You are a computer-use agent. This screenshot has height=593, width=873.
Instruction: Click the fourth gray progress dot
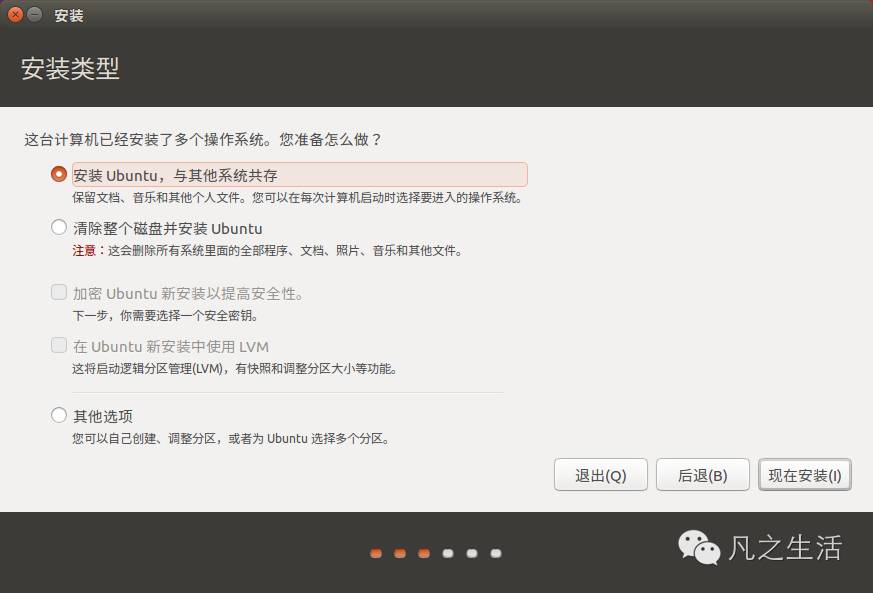tap(447, 552)
